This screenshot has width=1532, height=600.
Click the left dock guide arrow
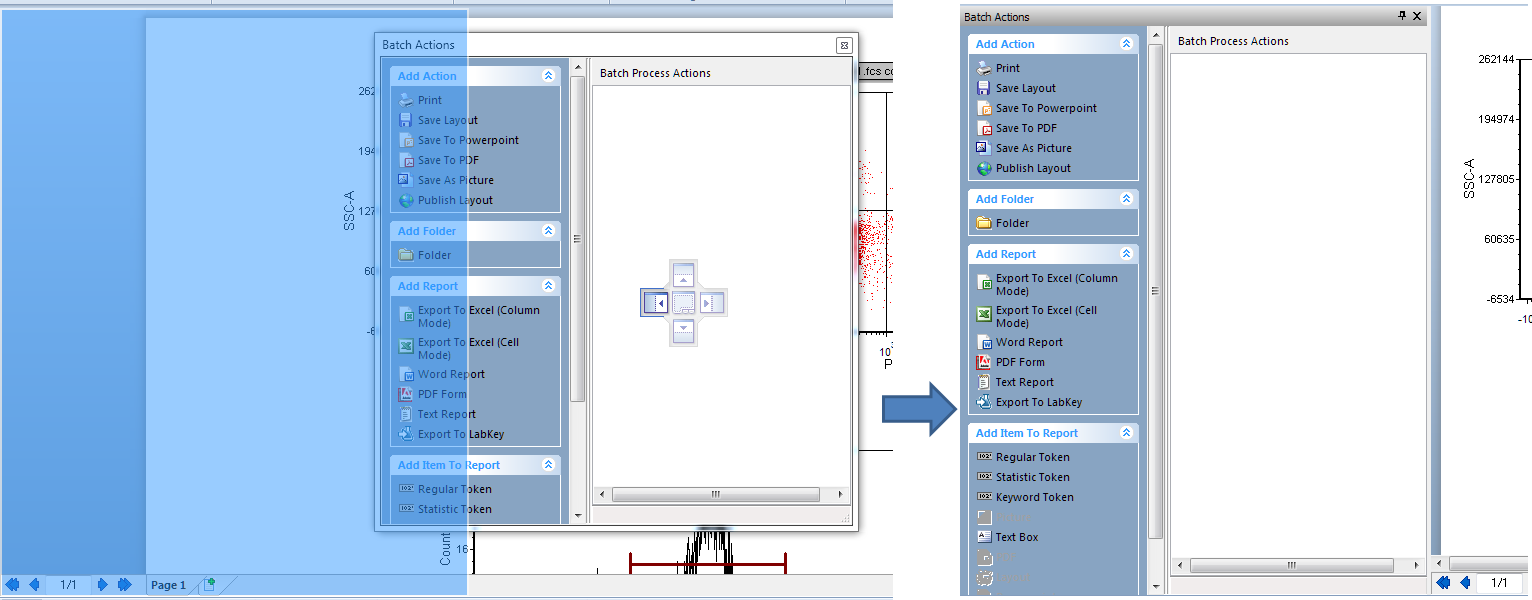[655, 302]
